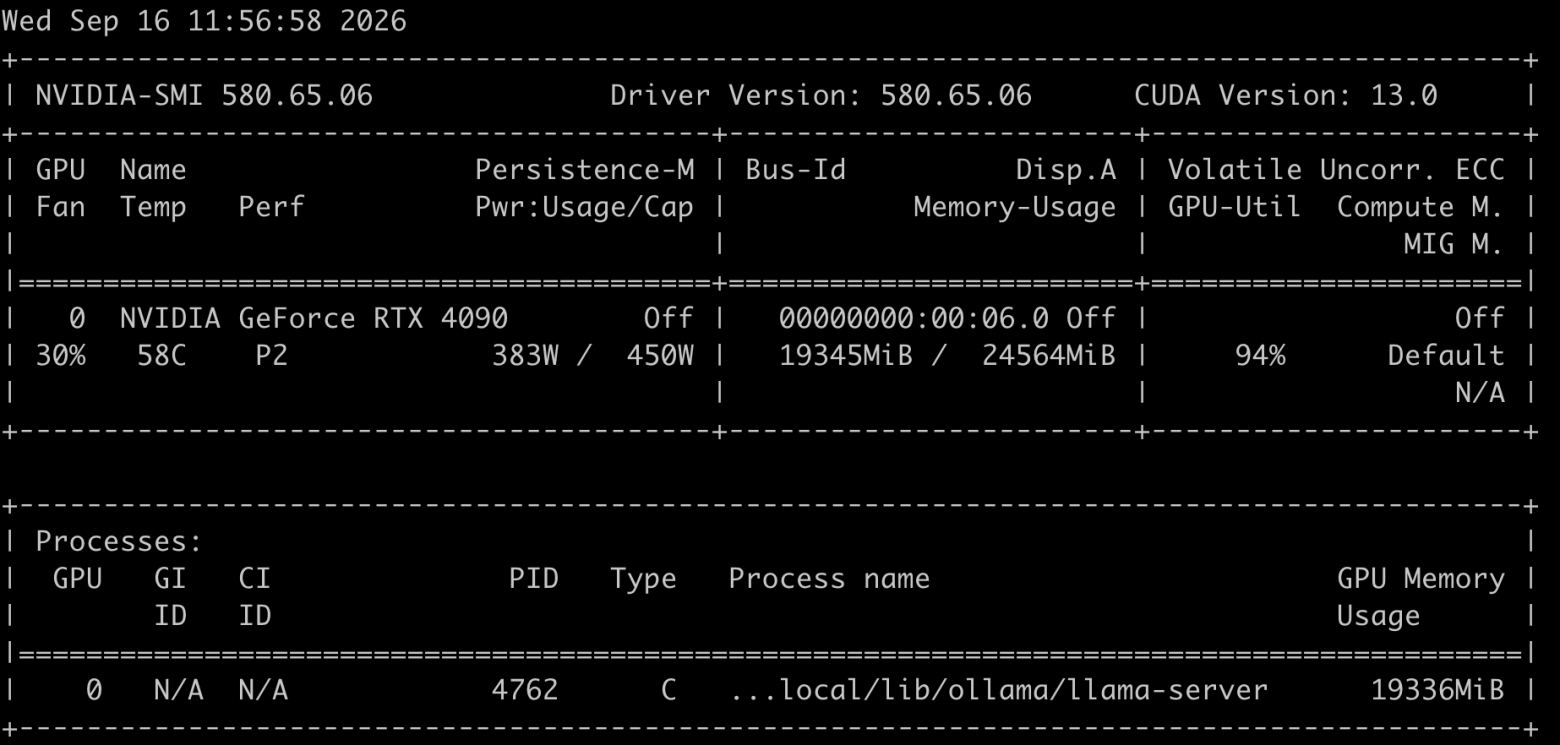The image size is (1560, 745).
Task: Click the CUDA Version 13.0 label
Action: [1286, 96]
